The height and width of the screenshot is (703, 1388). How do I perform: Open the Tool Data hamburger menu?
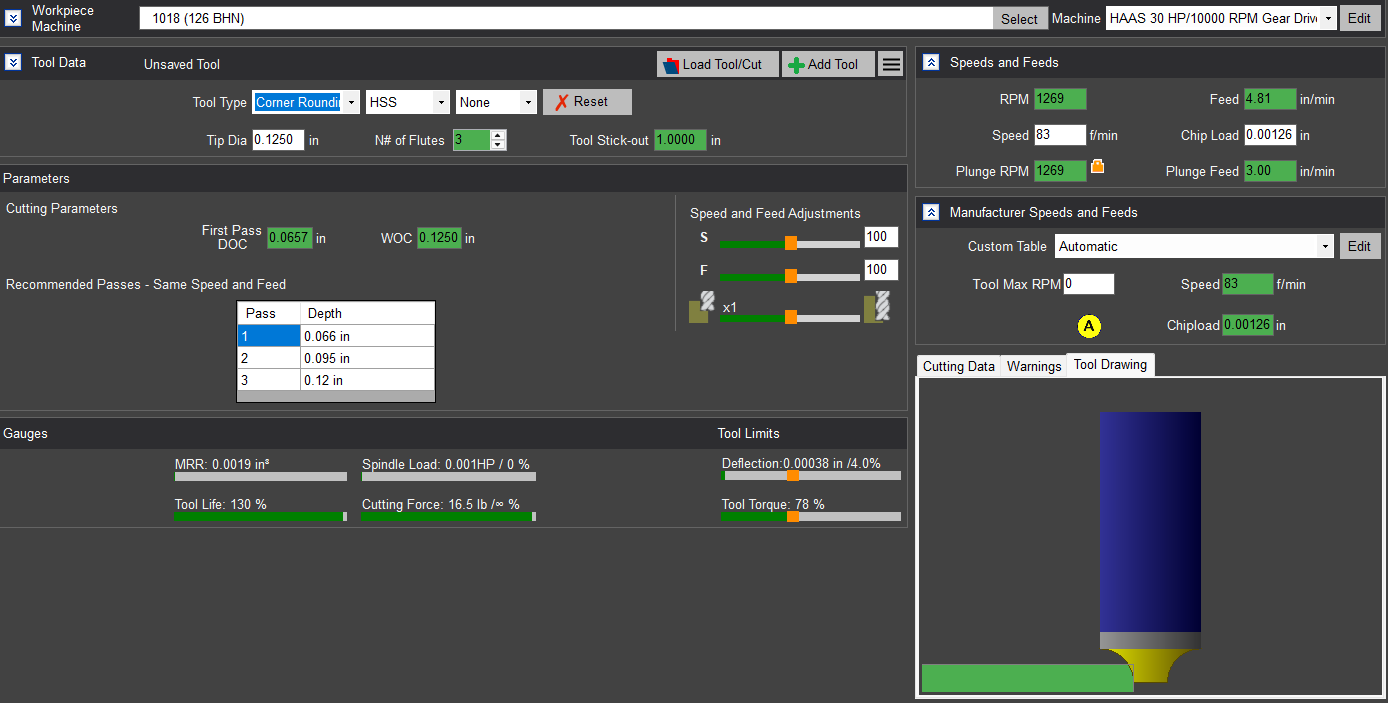891,64
